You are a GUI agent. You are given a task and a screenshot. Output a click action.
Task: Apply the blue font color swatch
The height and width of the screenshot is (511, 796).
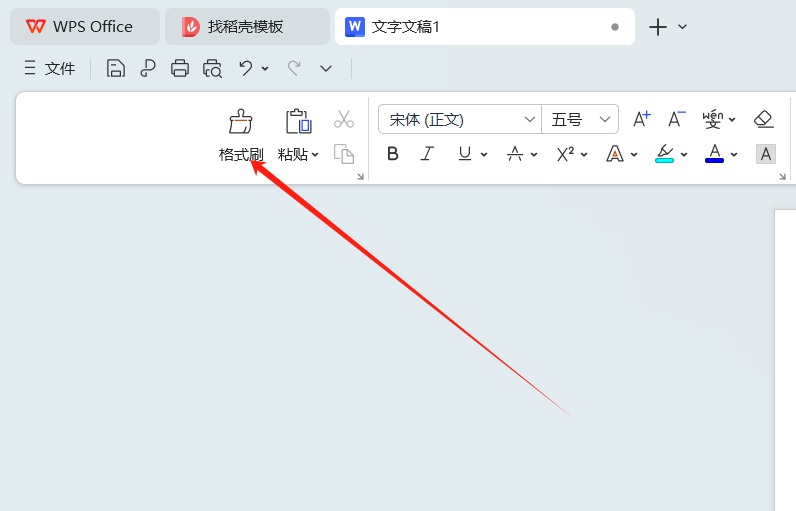point(714,154)
